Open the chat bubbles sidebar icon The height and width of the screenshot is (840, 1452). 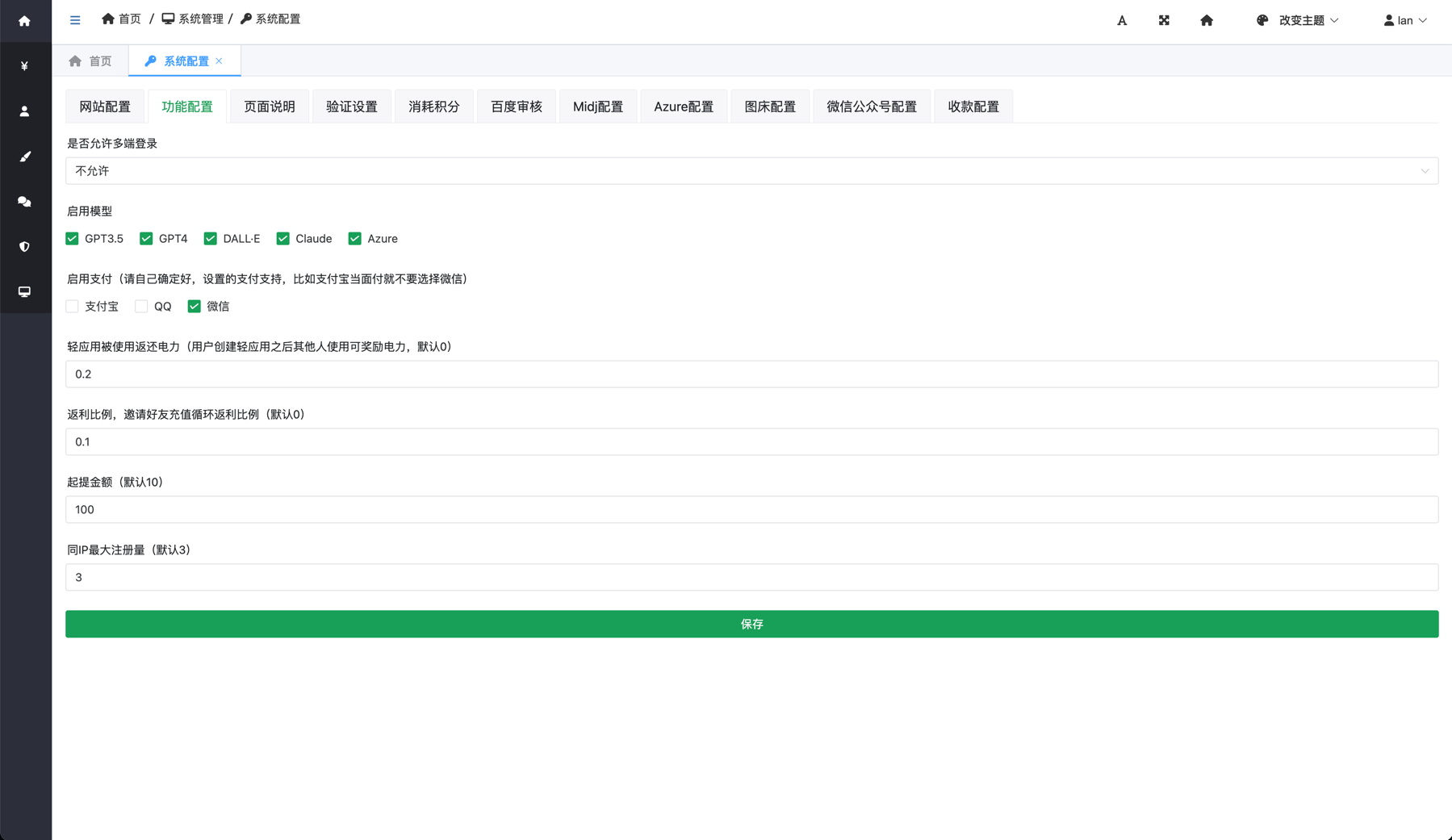[24, 202]
